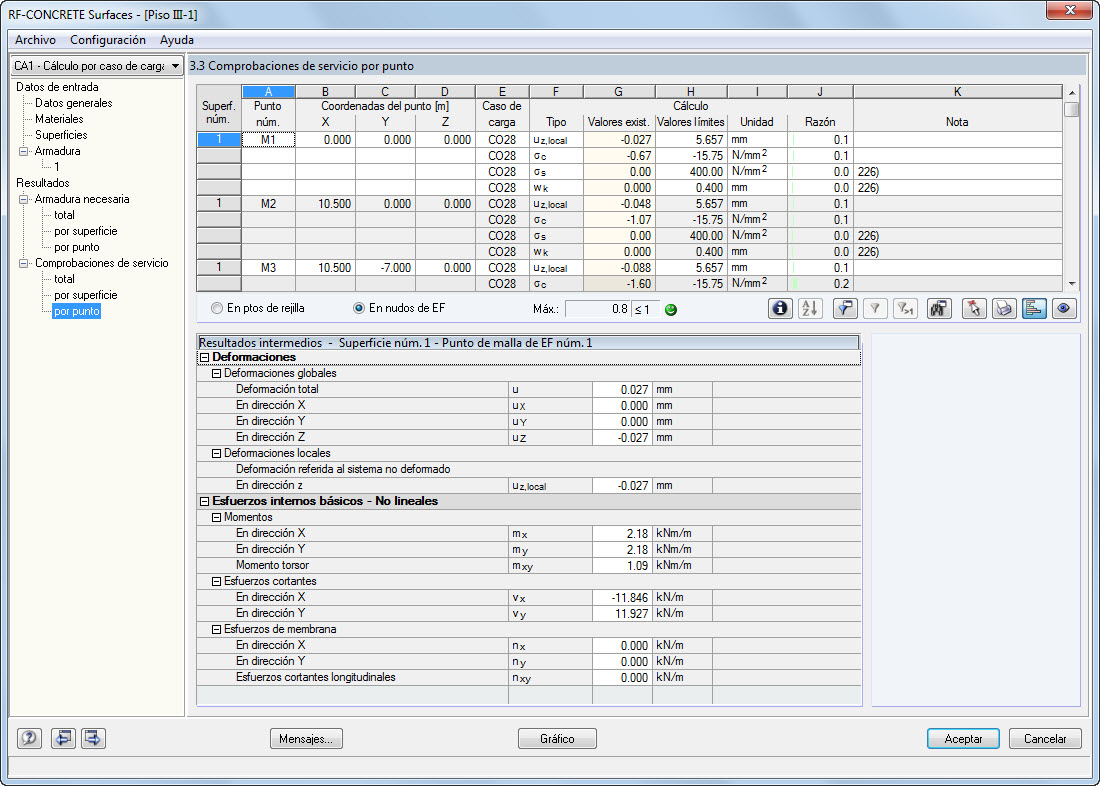
Task: Select 'por superficie' under Armadura necesaria
Action: tap(86, 231)
